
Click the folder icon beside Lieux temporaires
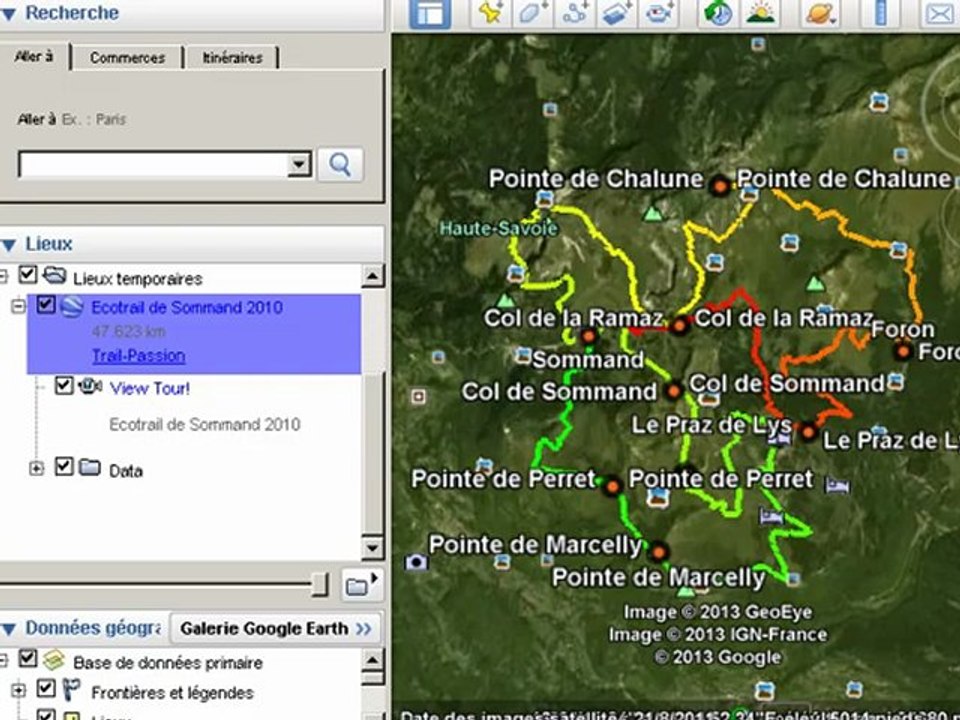[x=54, y=275]
